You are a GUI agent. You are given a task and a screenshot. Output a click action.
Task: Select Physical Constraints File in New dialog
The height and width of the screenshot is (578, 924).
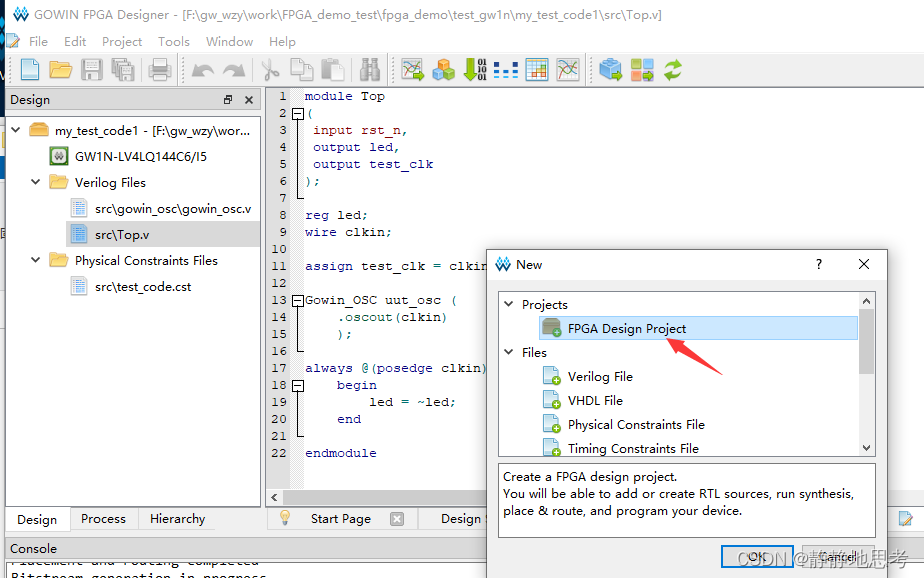click(x=636, y=424)
